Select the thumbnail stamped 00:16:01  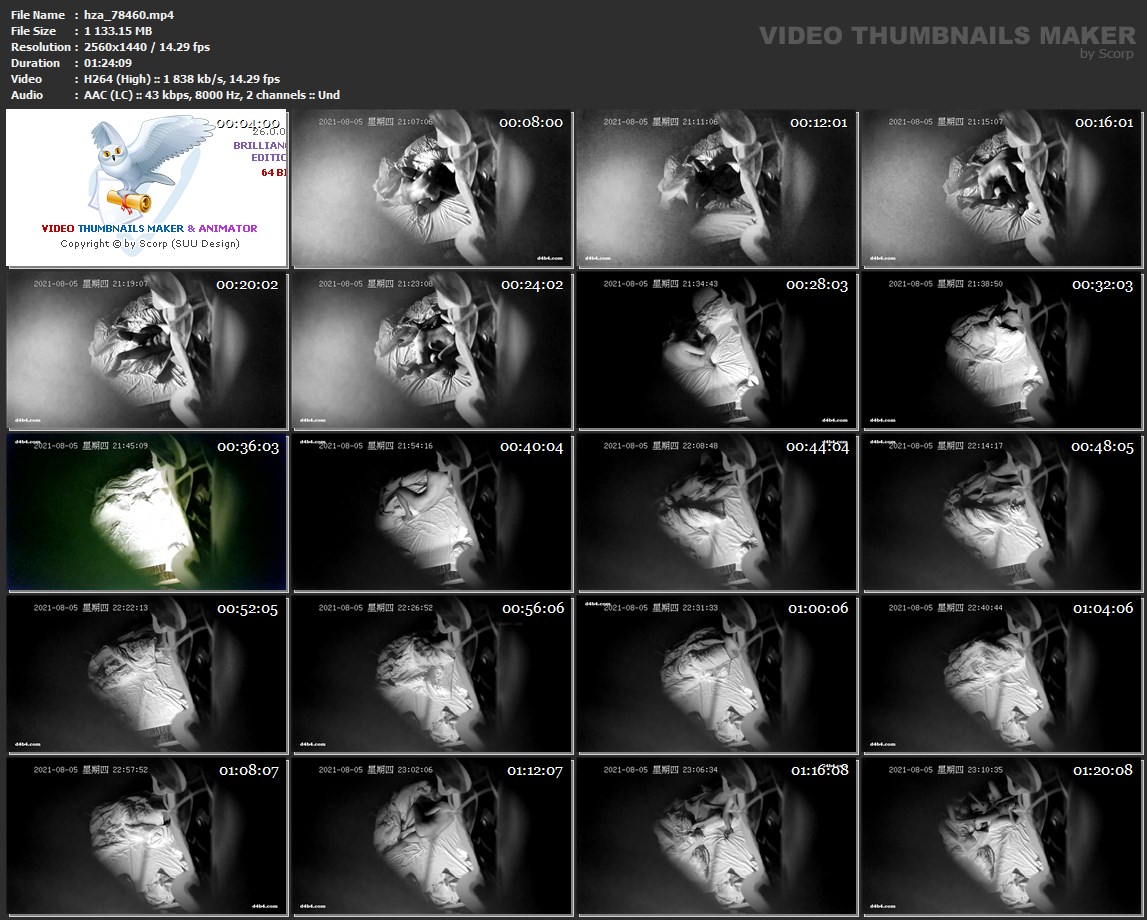[1001, 187]
